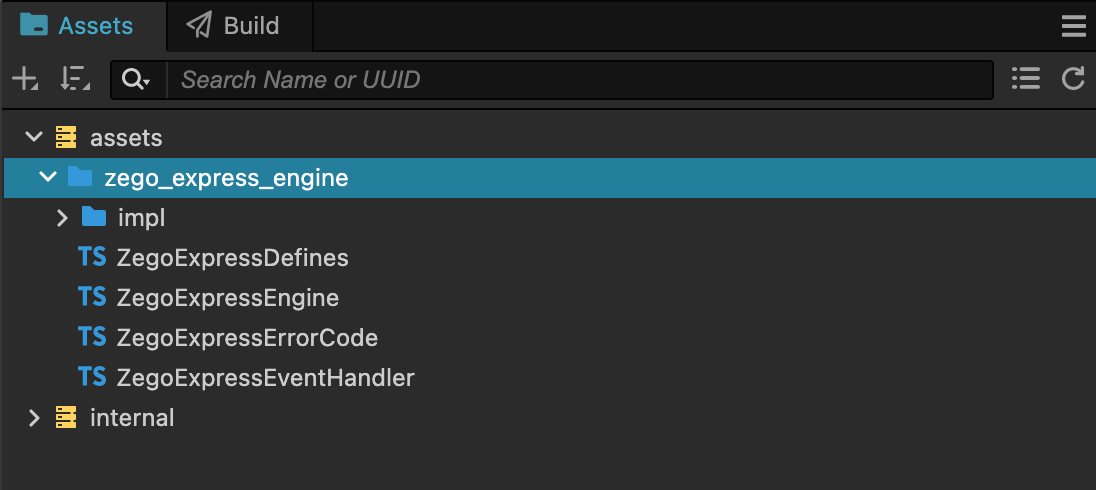The width and height of the screenshot is (1096, 490).
Task: Open the panel hamburger menu
Action: click(x=1074, y=27)
